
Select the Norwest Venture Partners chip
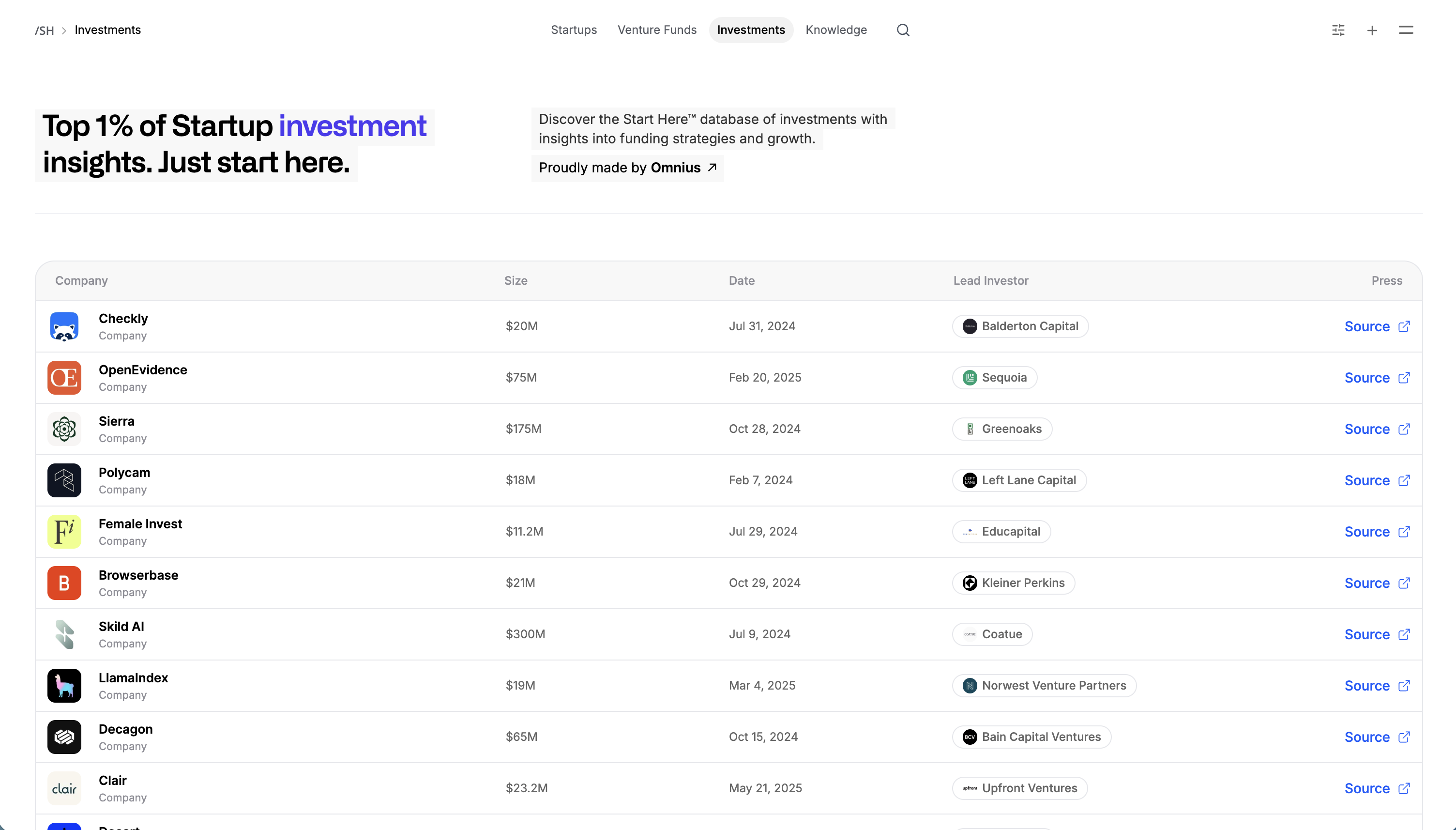(x=1044, y=686)
